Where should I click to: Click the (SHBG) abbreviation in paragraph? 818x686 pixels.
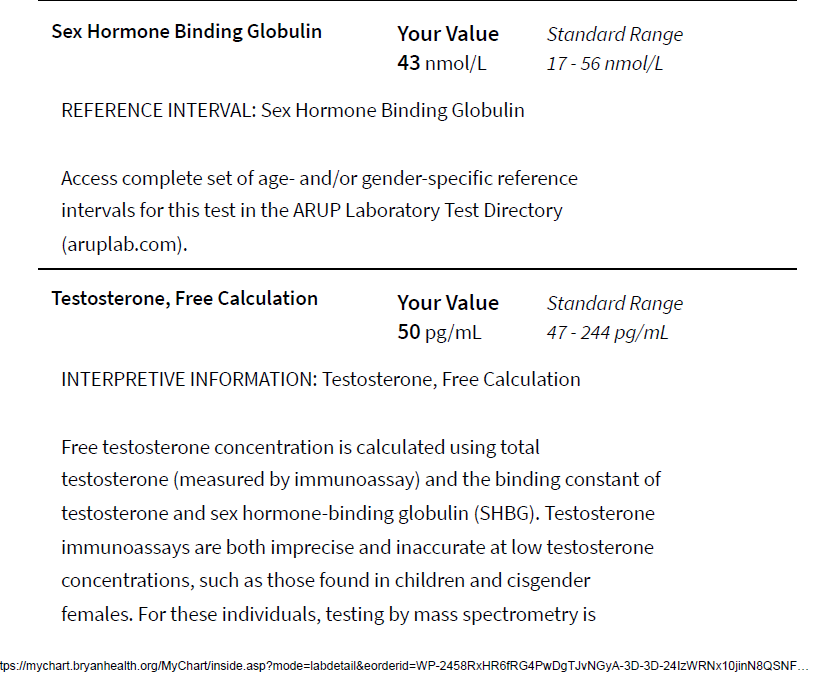[x=507, y=513]
